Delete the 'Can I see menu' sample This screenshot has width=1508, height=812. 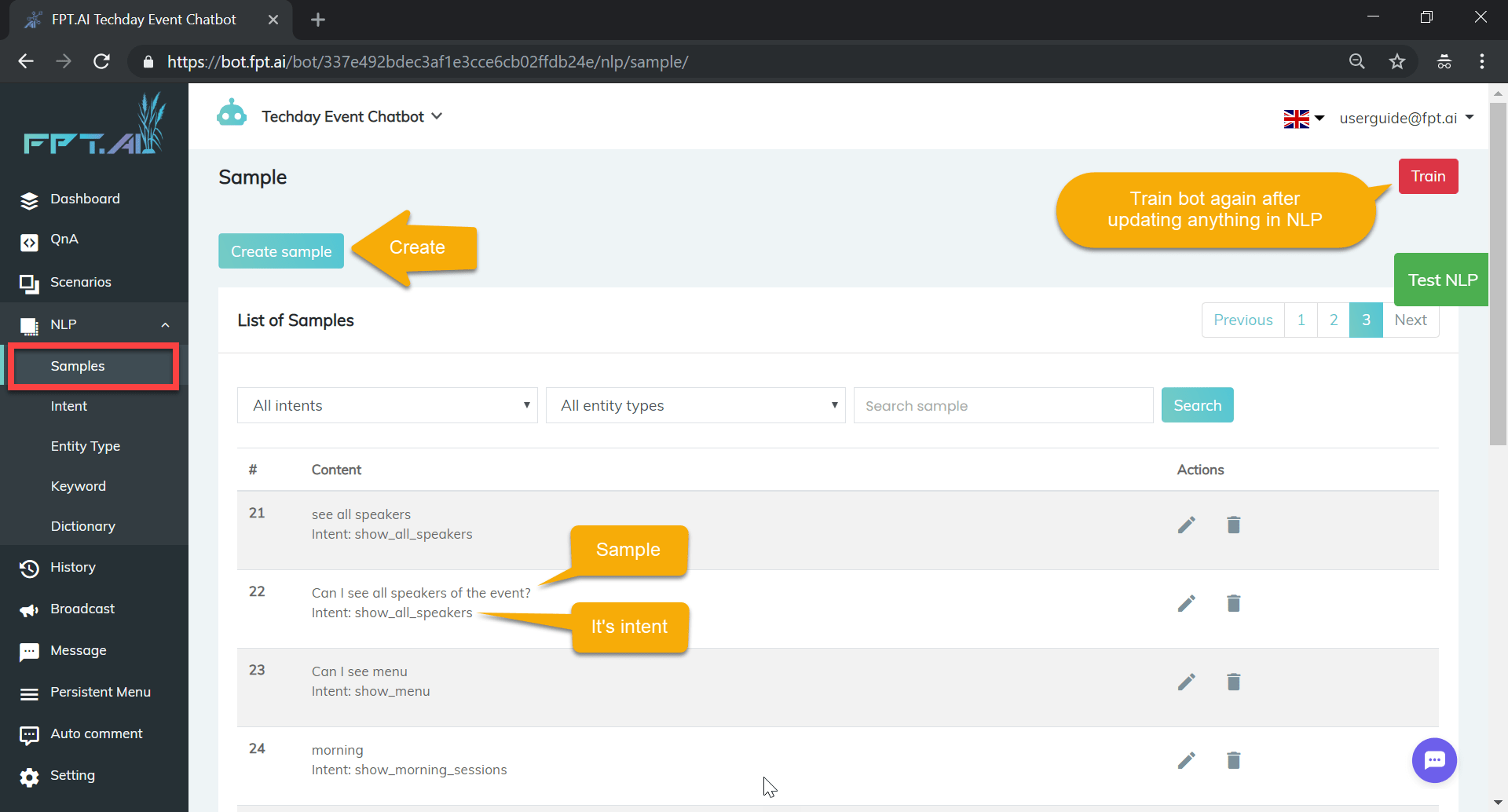[1234, 682]
